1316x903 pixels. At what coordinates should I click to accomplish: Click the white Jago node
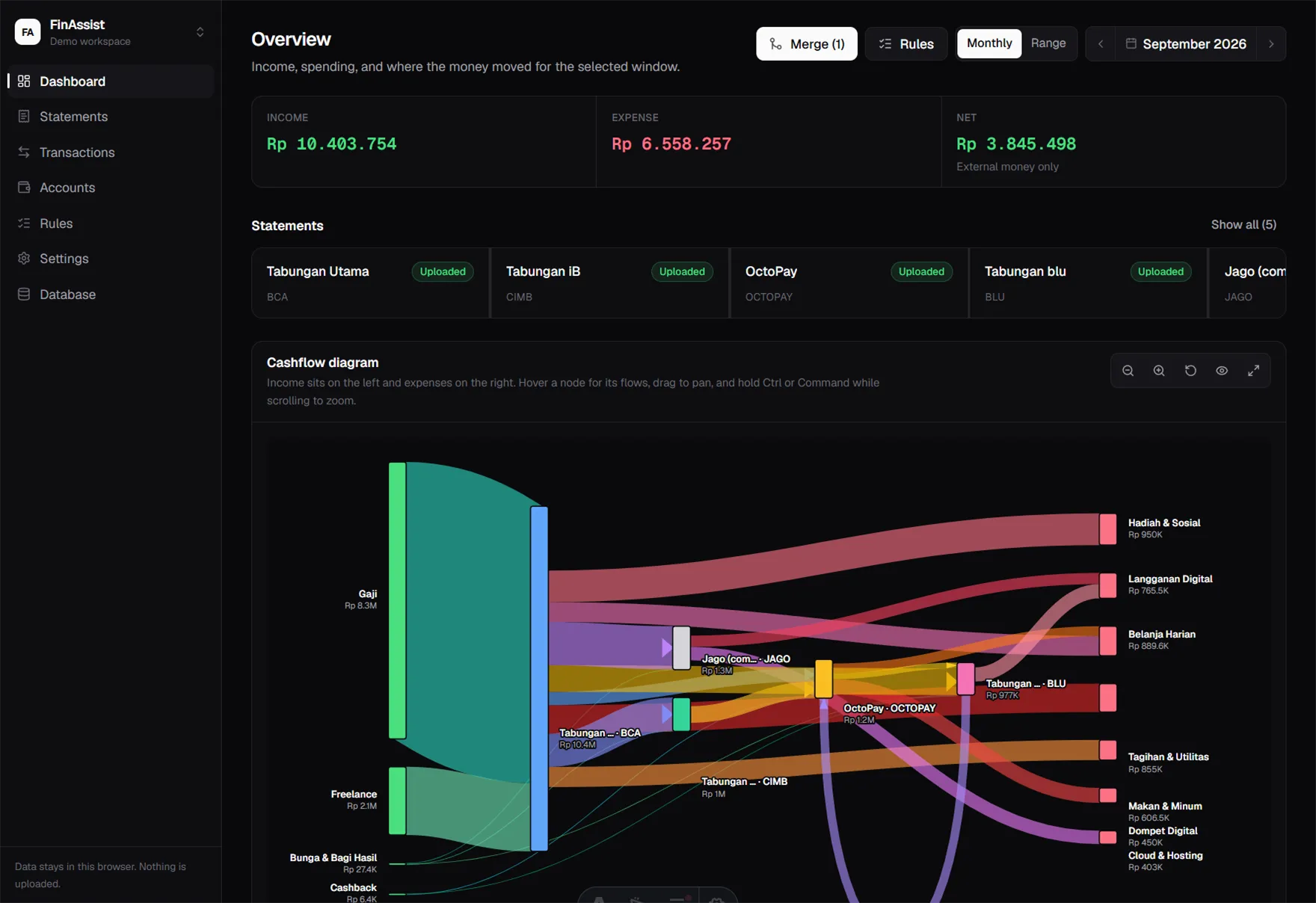pyautogui.click(x=681, y=648)
